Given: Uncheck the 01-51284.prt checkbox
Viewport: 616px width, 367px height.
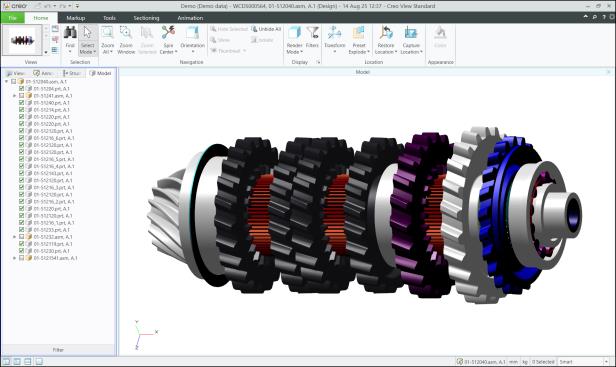Looking at the screenshot, I should point(22,88).
